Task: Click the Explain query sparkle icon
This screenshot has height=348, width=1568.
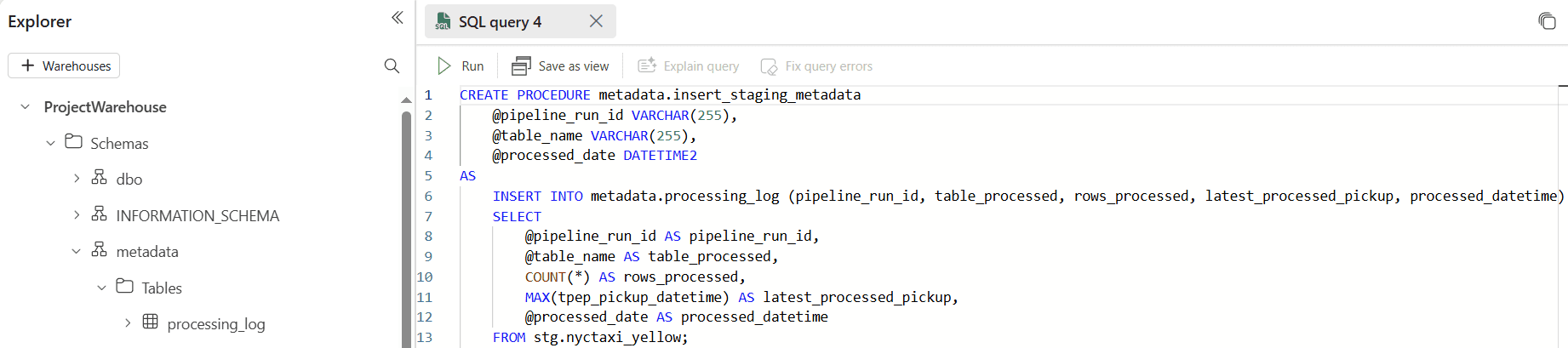Action: point(647,66)
